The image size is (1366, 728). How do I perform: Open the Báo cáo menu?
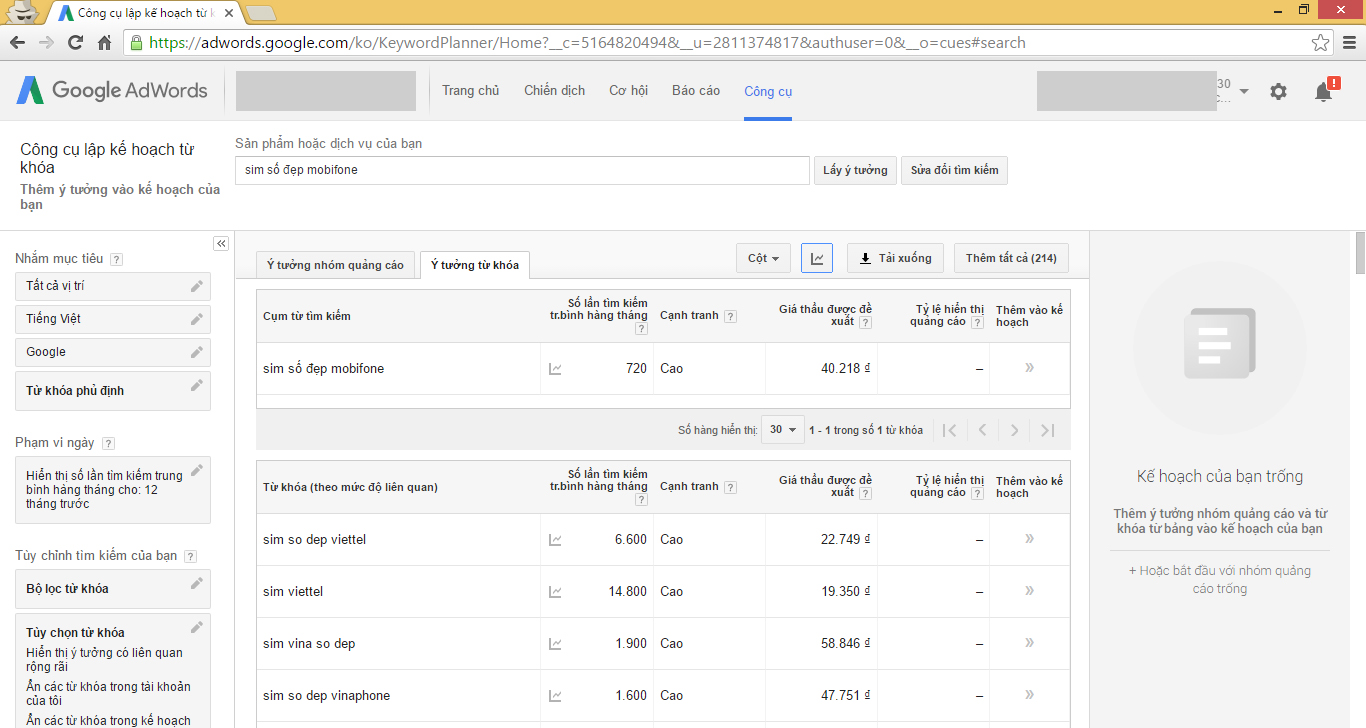click(695, 90)
